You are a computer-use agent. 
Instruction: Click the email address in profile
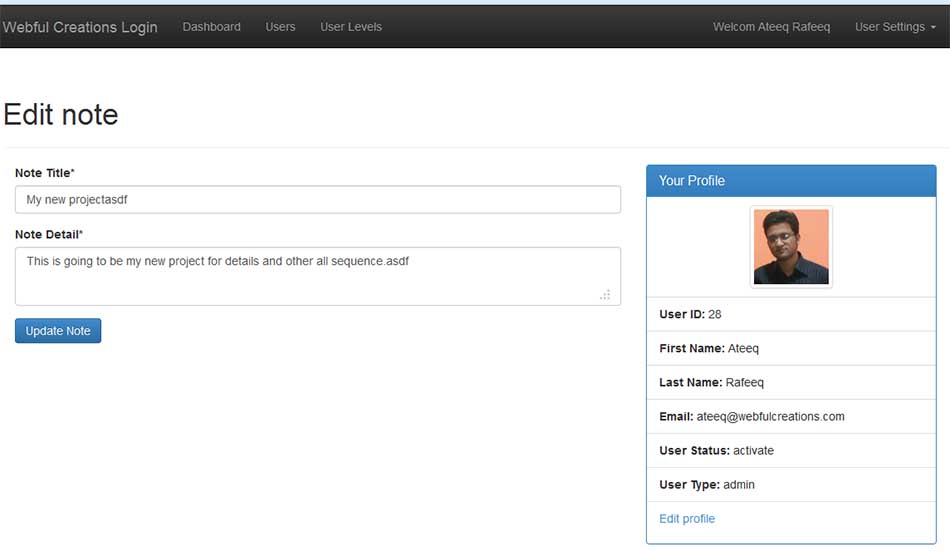[x=770, y=416]
